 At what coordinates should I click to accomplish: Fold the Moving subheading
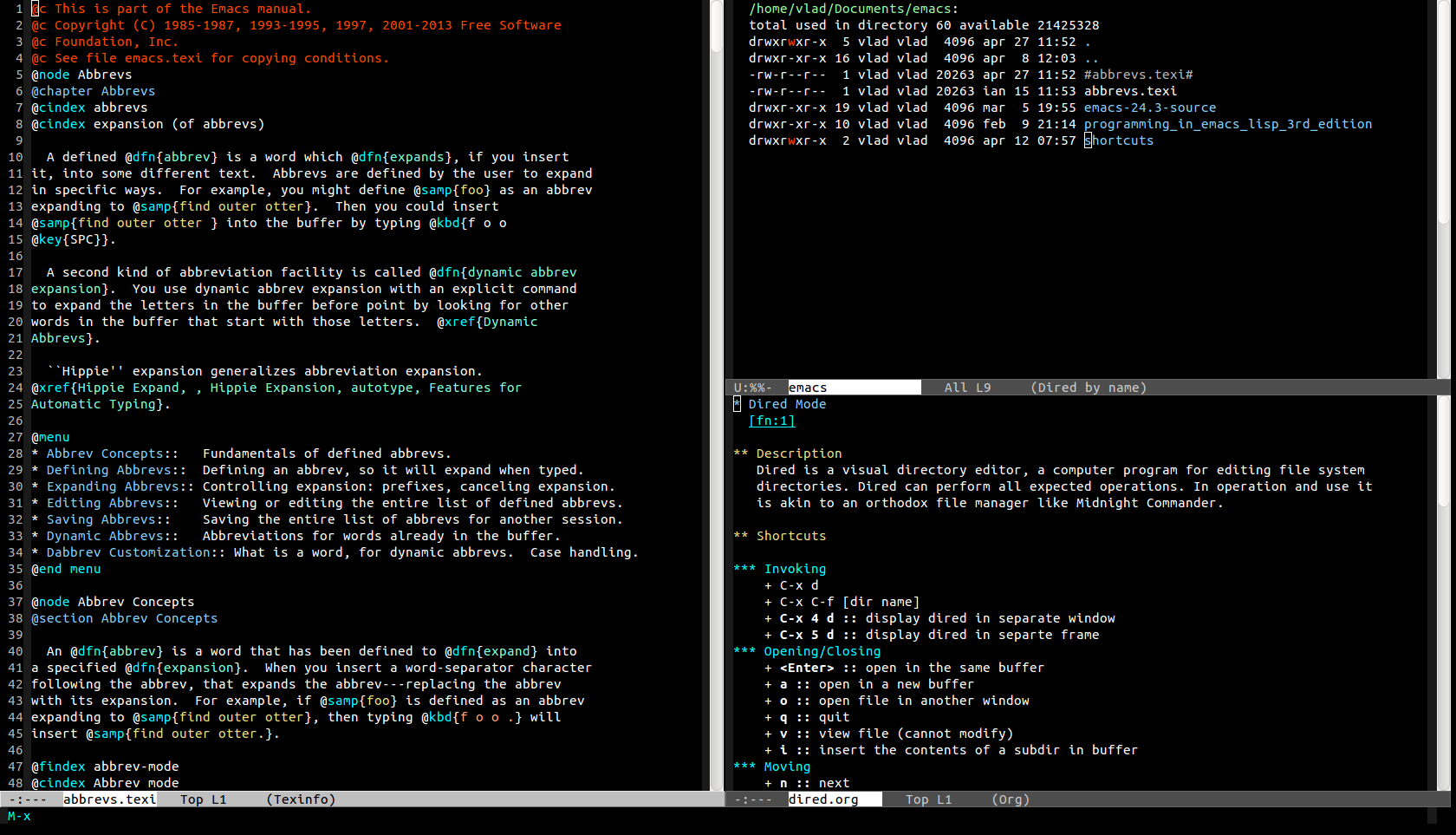pos(771,767)
